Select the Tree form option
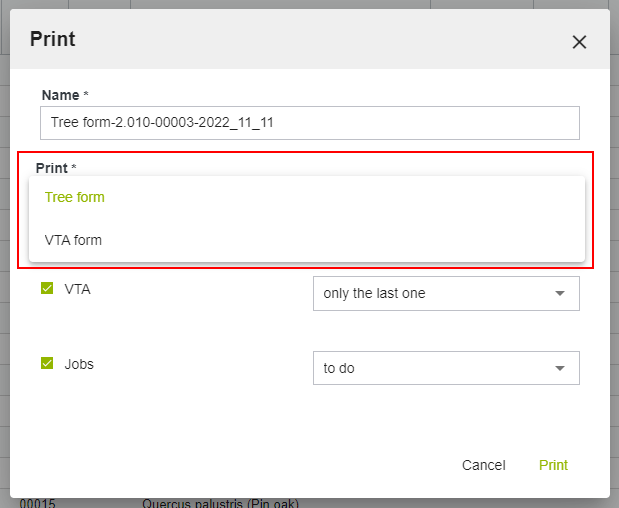This screenshot has height=508, width=619. (x=75, y=197)
